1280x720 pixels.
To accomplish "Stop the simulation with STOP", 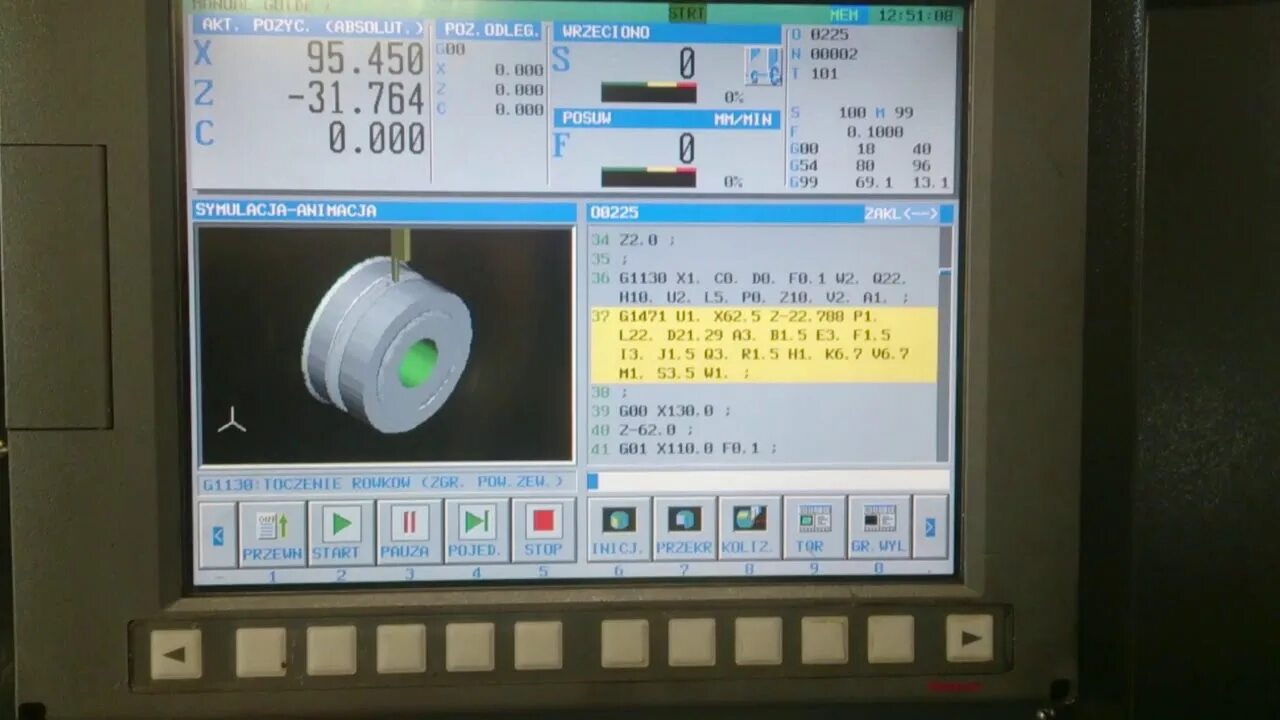I will [x=543, y=531].
